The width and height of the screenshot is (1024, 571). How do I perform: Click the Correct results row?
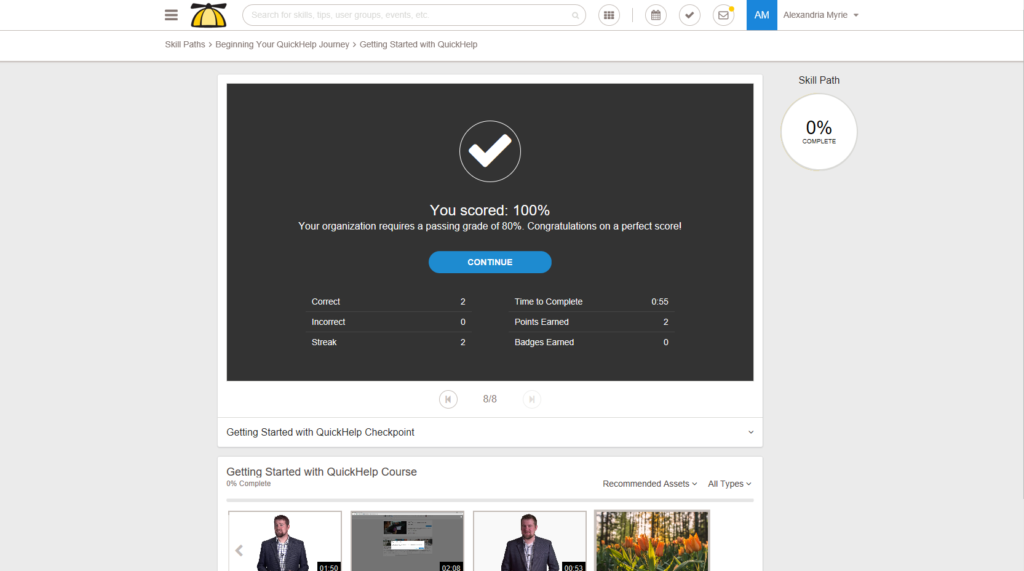click(389, 302)
